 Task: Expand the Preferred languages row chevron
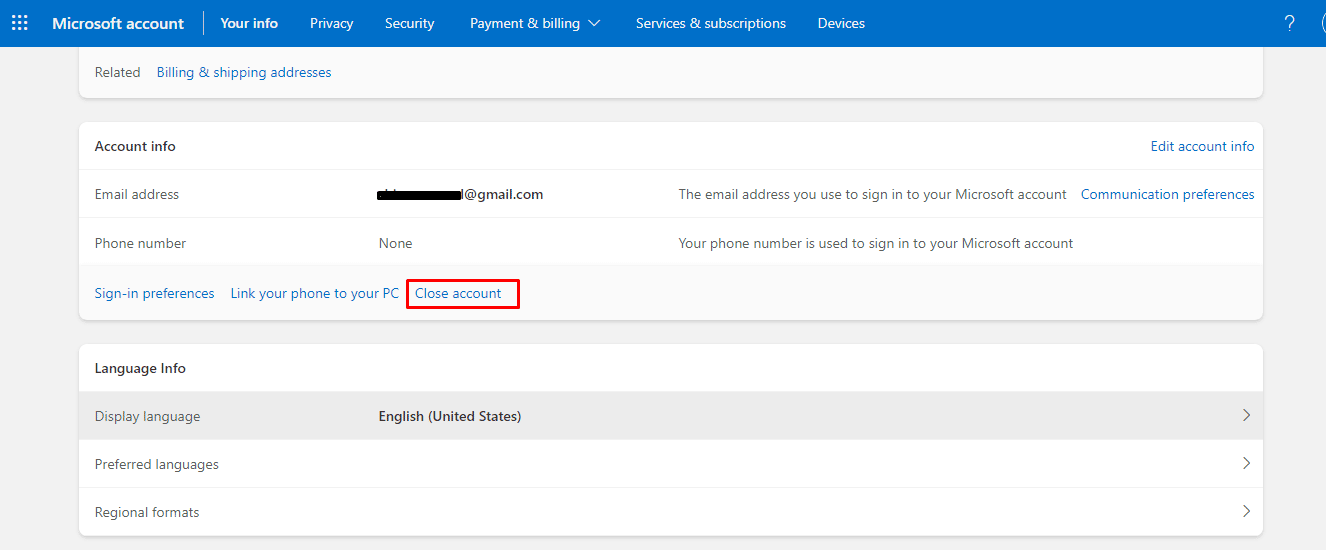1246,463
